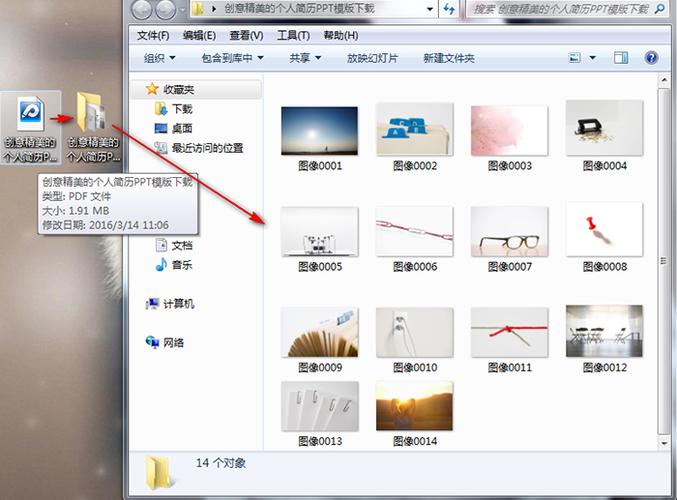Screen dimensions: 677x500
Task: Click the forward navigation arrow
Action: pos(165,9)
